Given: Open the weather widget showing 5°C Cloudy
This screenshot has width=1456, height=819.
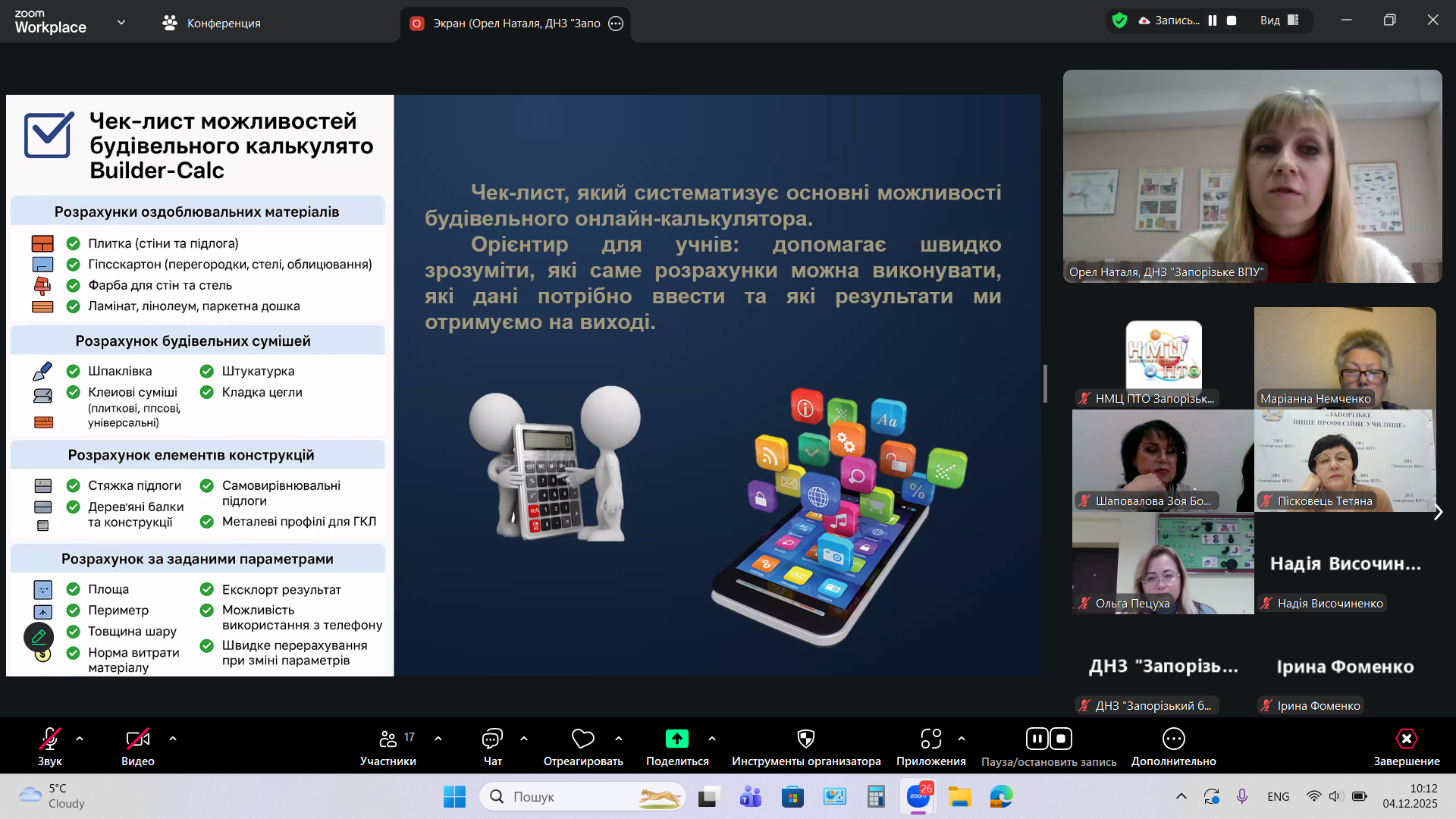Looking at the screenshot, I should tap(53, 796).
